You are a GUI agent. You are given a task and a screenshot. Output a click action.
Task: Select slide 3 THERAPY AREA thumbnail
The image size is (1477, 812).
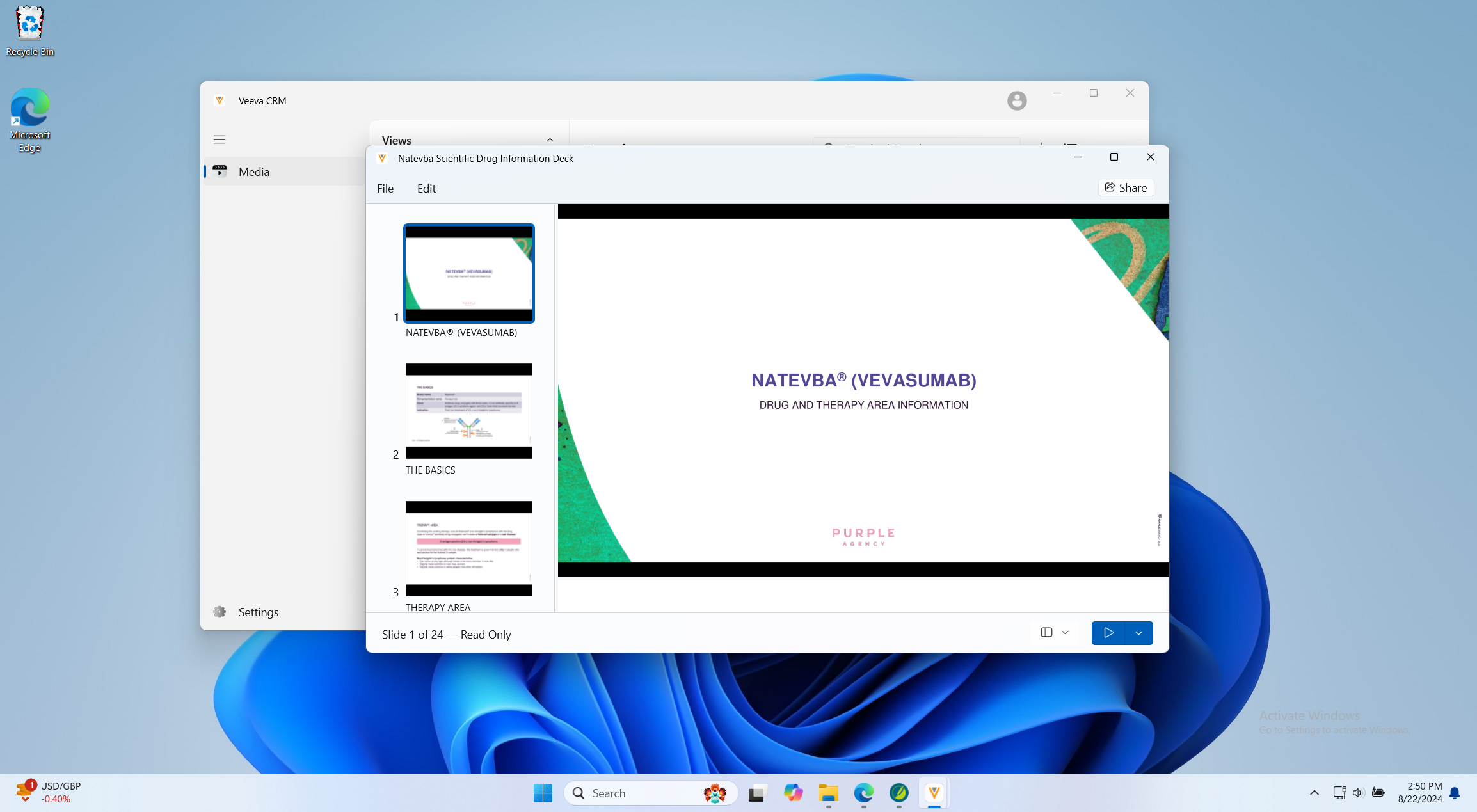(x=468, y=548)
